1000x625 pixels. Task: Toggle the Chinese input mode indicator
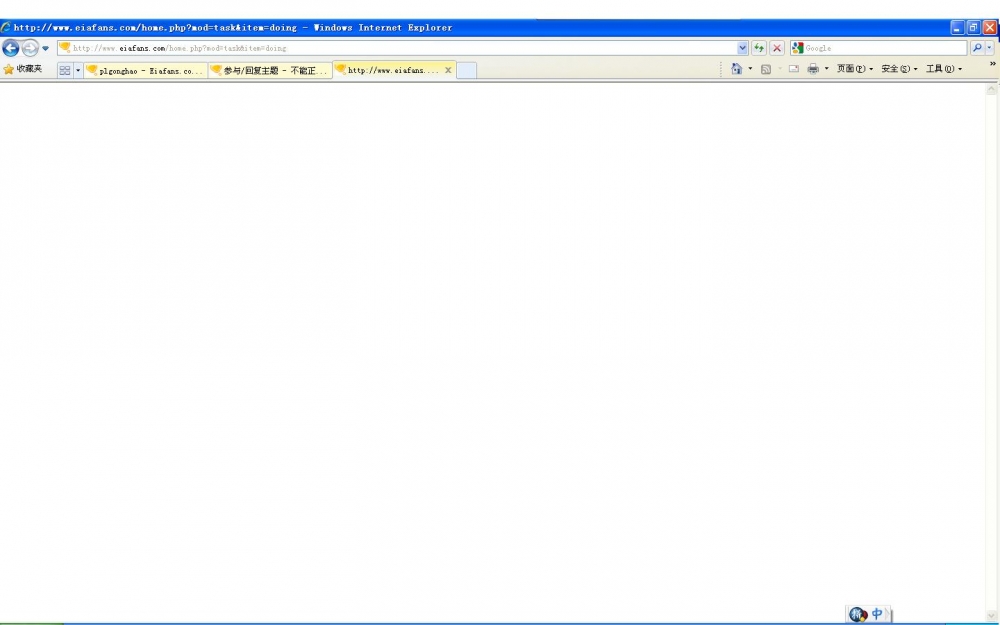pyautogui.click(x=877, y=614)
